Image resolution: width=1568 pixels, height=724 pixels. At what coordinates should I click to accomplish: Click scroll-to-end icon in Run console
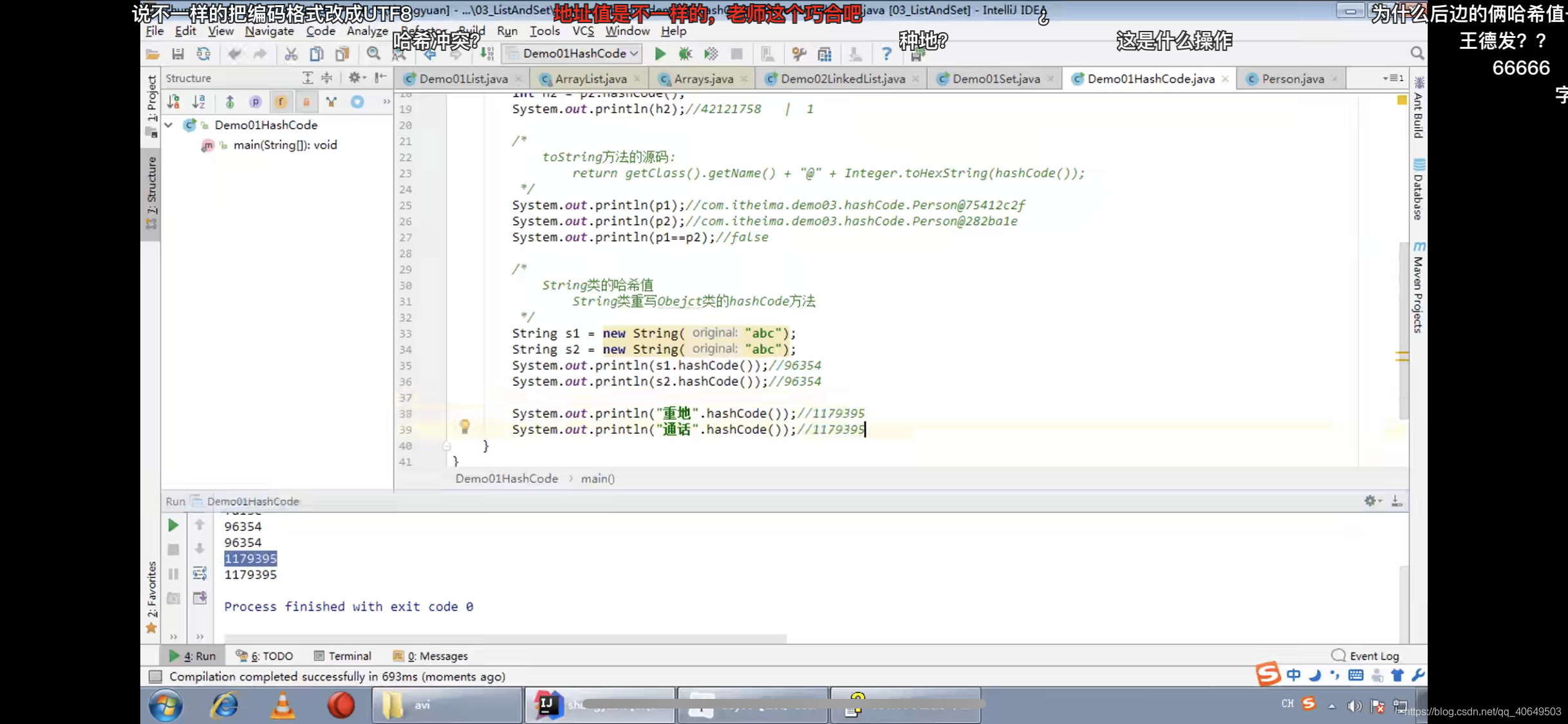tap(200, 598)
